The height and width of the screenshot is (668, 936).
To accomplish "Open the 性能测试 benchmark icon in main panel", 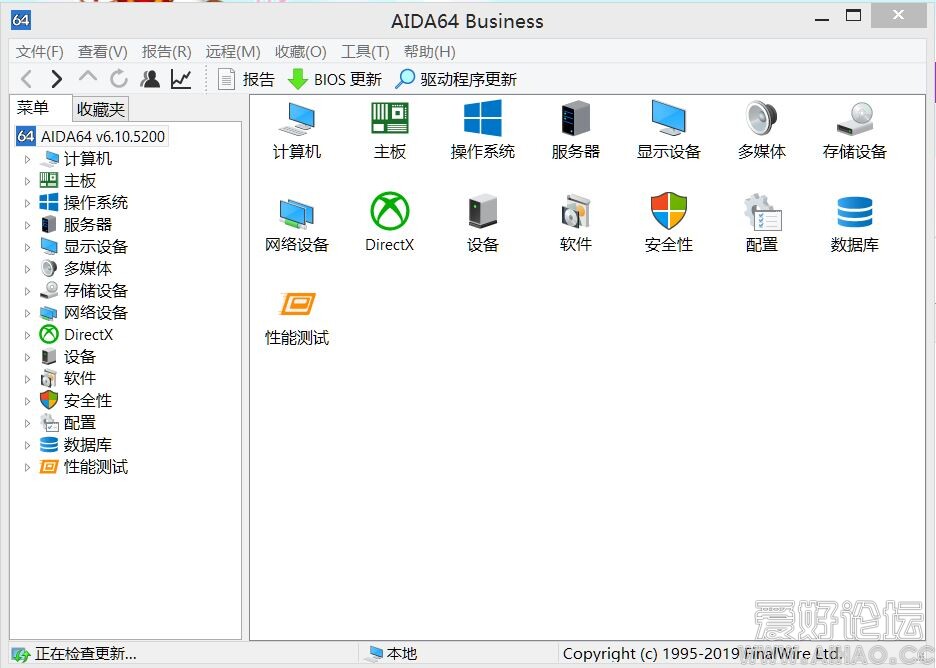I will coord(297,305).
